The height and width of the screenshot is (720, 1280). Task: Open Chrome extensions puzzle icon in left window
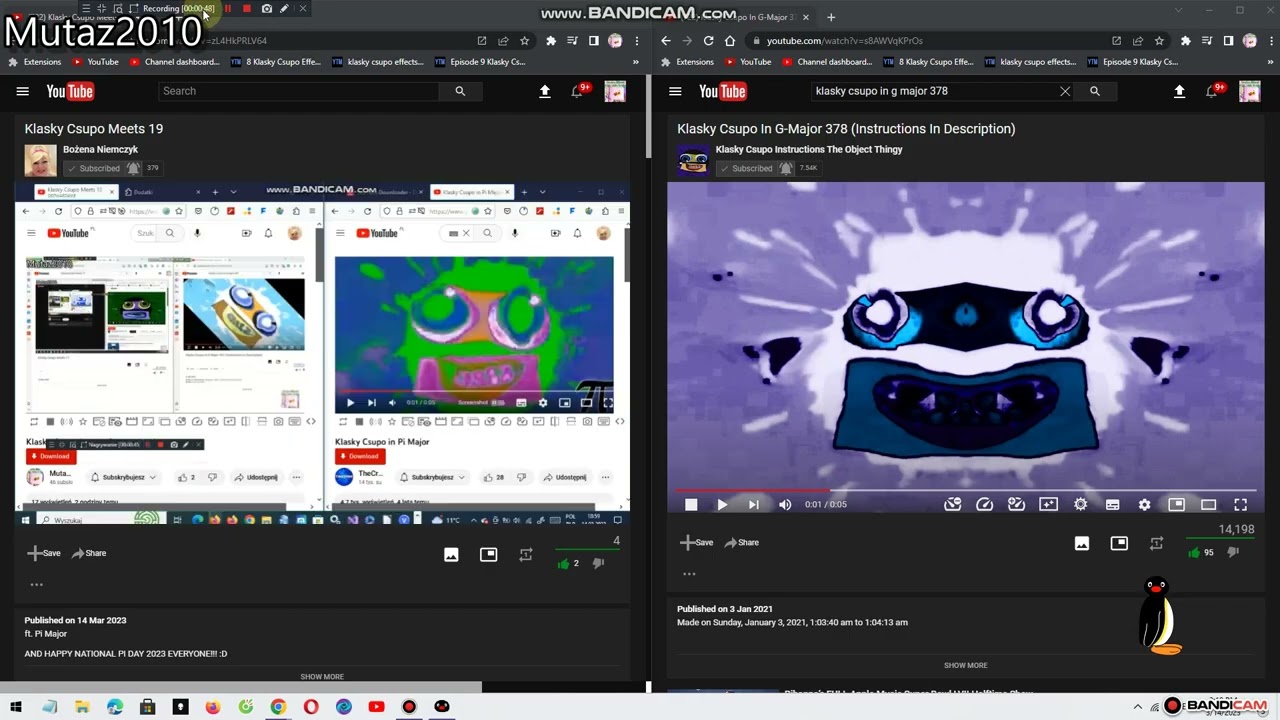tap(550, 41)
